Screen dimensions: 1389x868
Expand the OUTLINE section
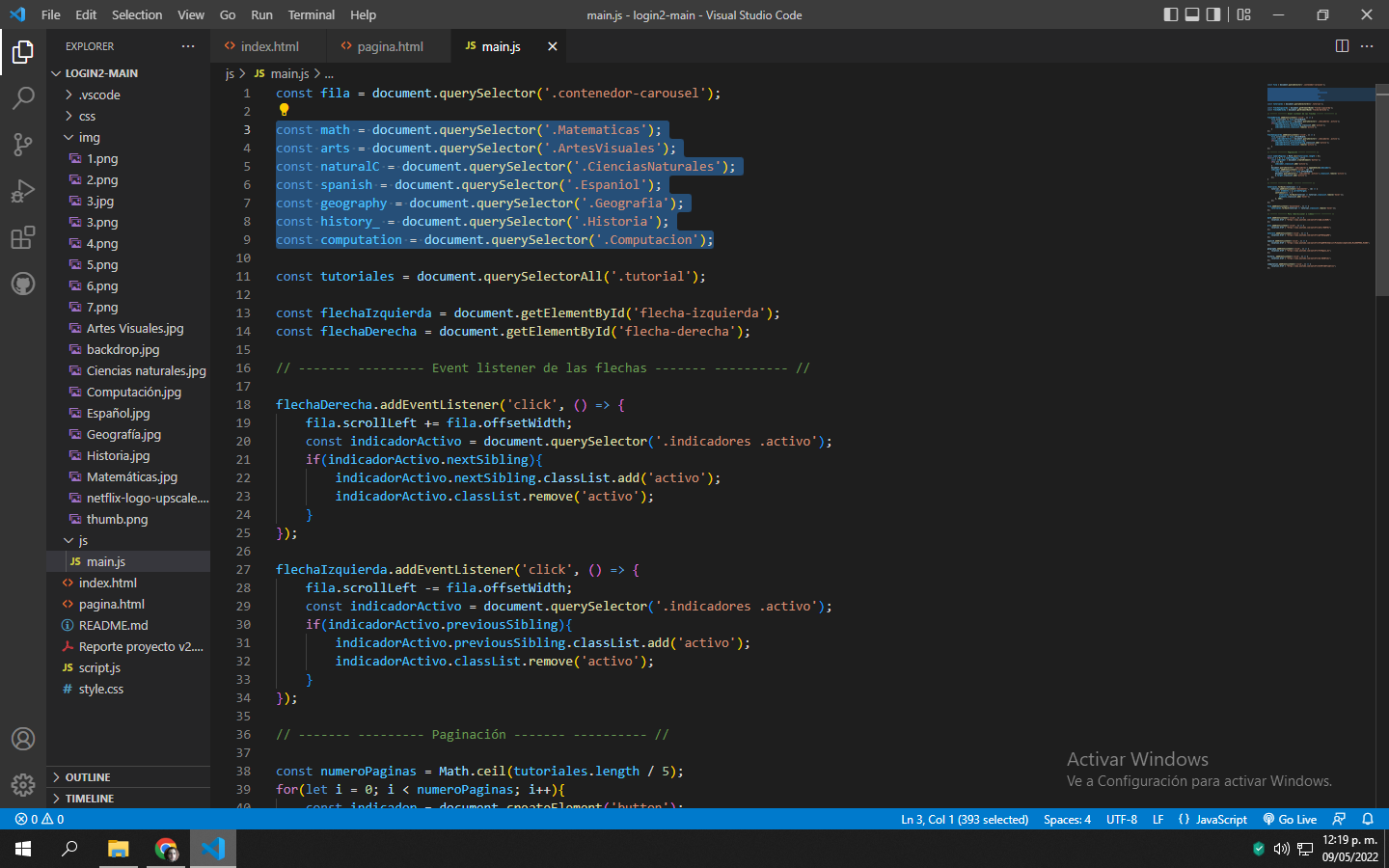click(x=128, y=777)
